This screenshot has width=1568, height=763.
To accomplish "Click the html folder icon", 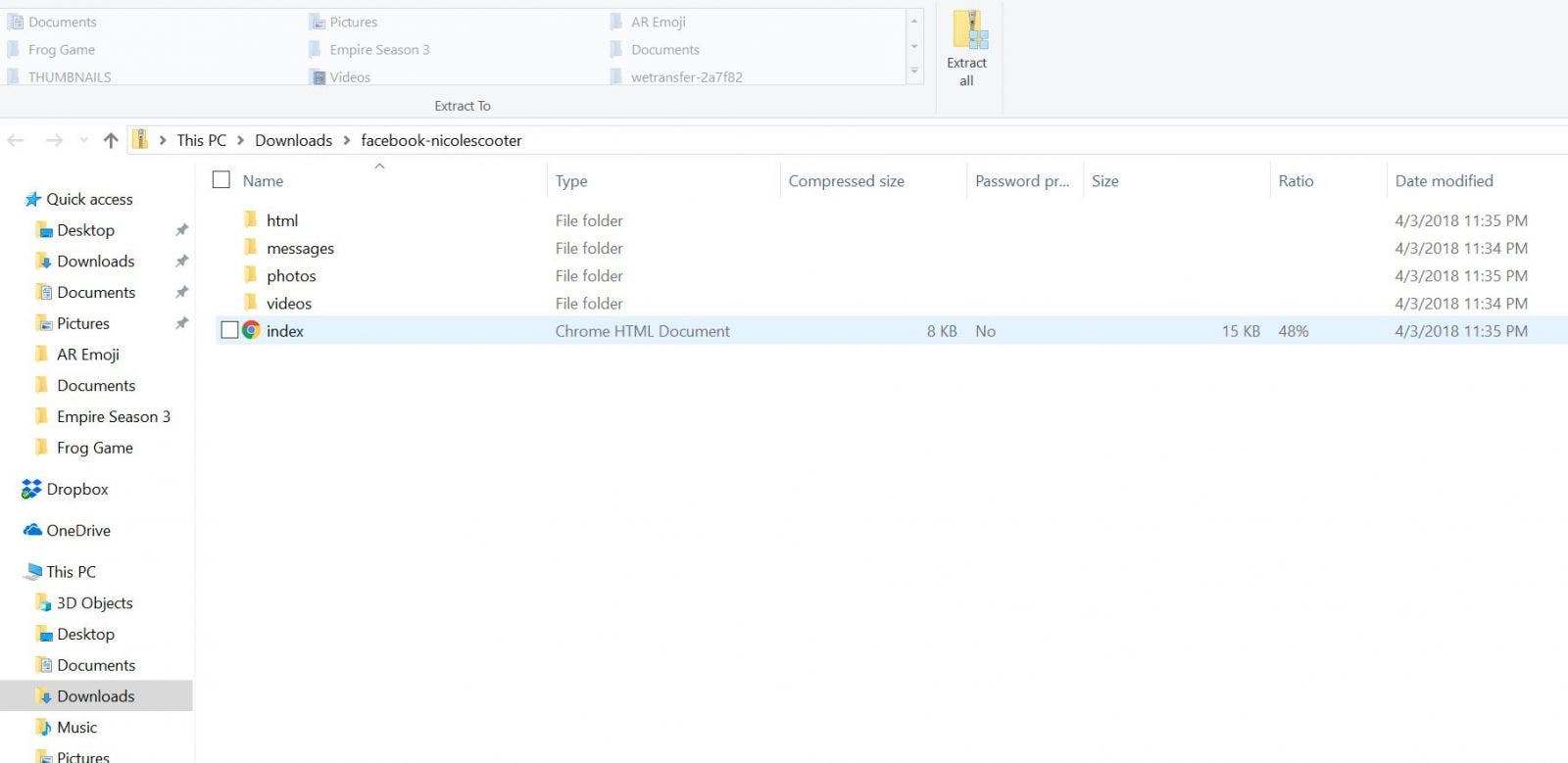I will click(251, 219).
